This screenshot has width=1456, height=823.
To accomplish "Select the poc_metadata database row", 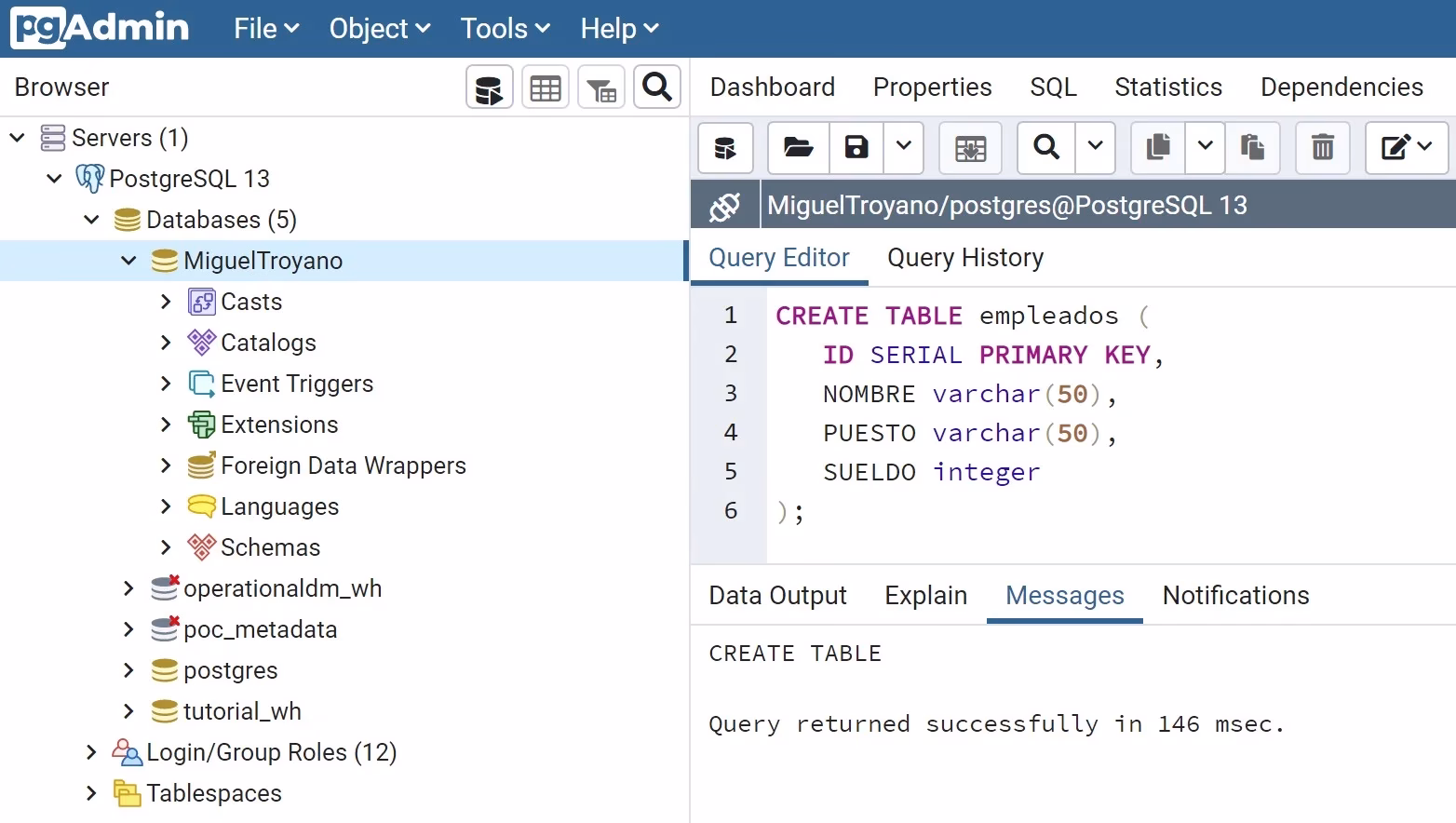I will pyautogui.click(x=344, y=629).
